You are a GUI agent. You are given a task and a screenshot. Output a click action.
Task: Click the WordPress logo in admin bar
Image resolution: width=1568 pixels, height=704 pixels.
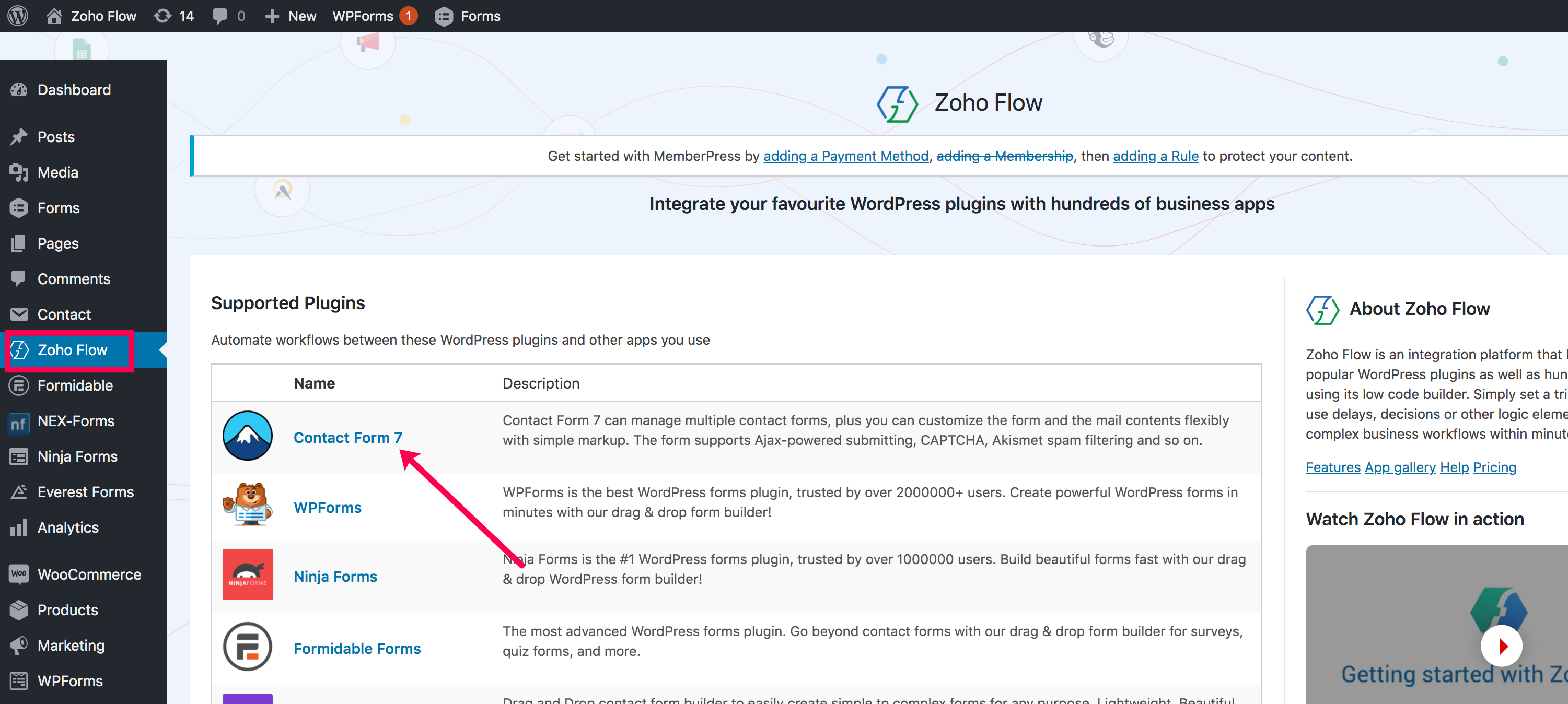[18, 16]
